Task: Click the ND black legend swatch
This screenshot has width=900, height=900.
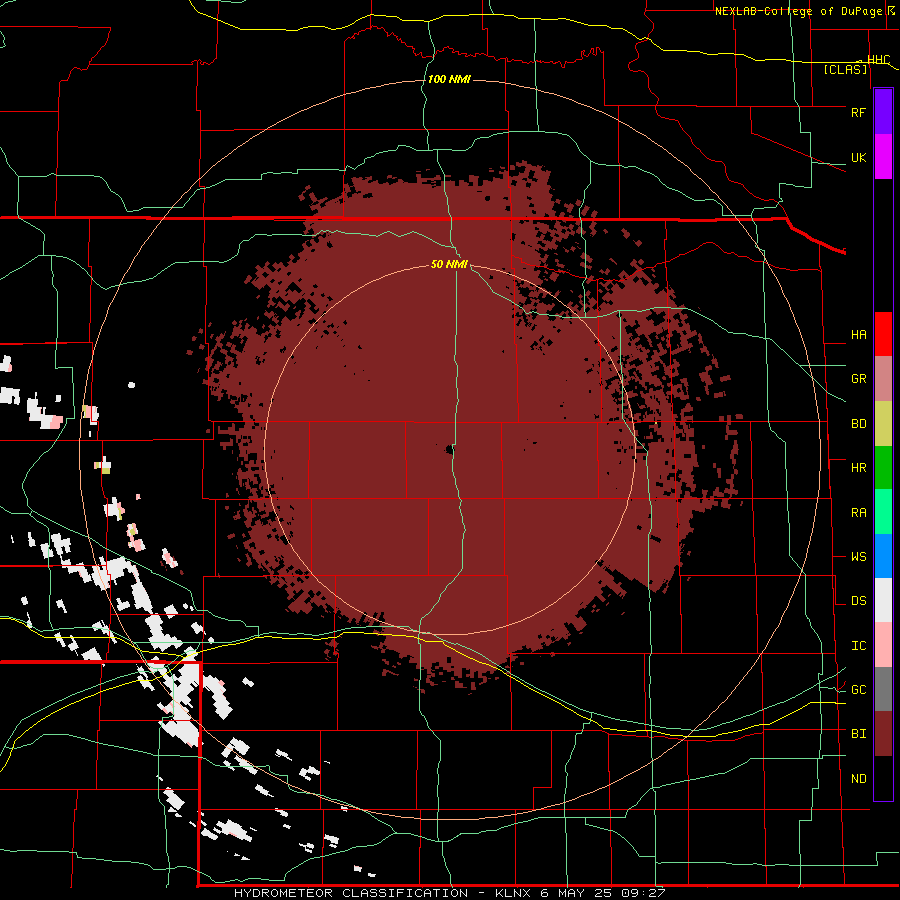Action: click(x=883, y=778)
